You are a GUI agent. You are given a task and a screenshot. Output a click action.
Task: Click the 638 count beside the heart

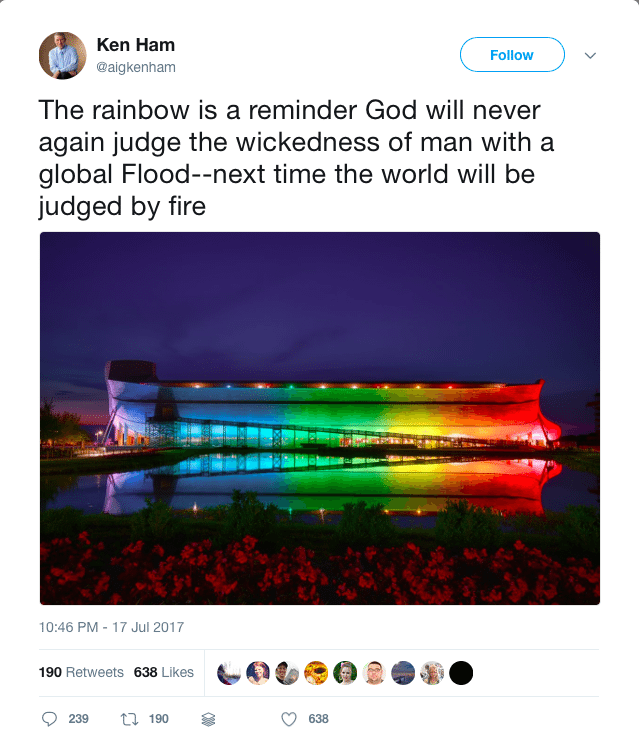tap(319, 719)
